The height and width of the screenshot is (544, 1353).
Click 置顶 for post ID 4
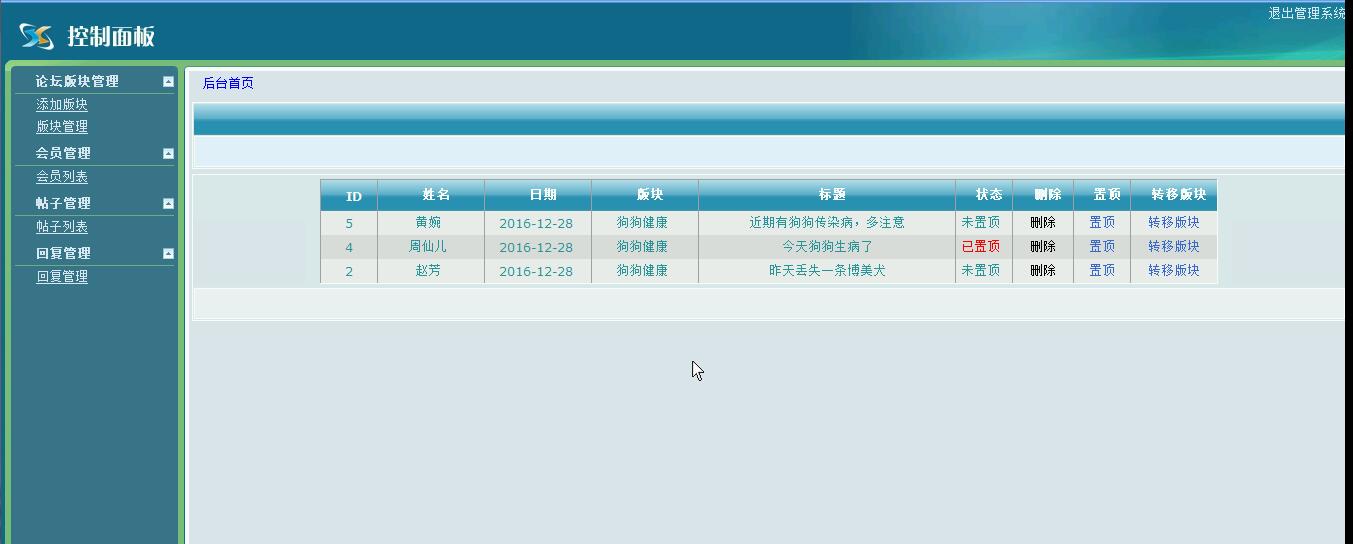(x=1102, y=246)
